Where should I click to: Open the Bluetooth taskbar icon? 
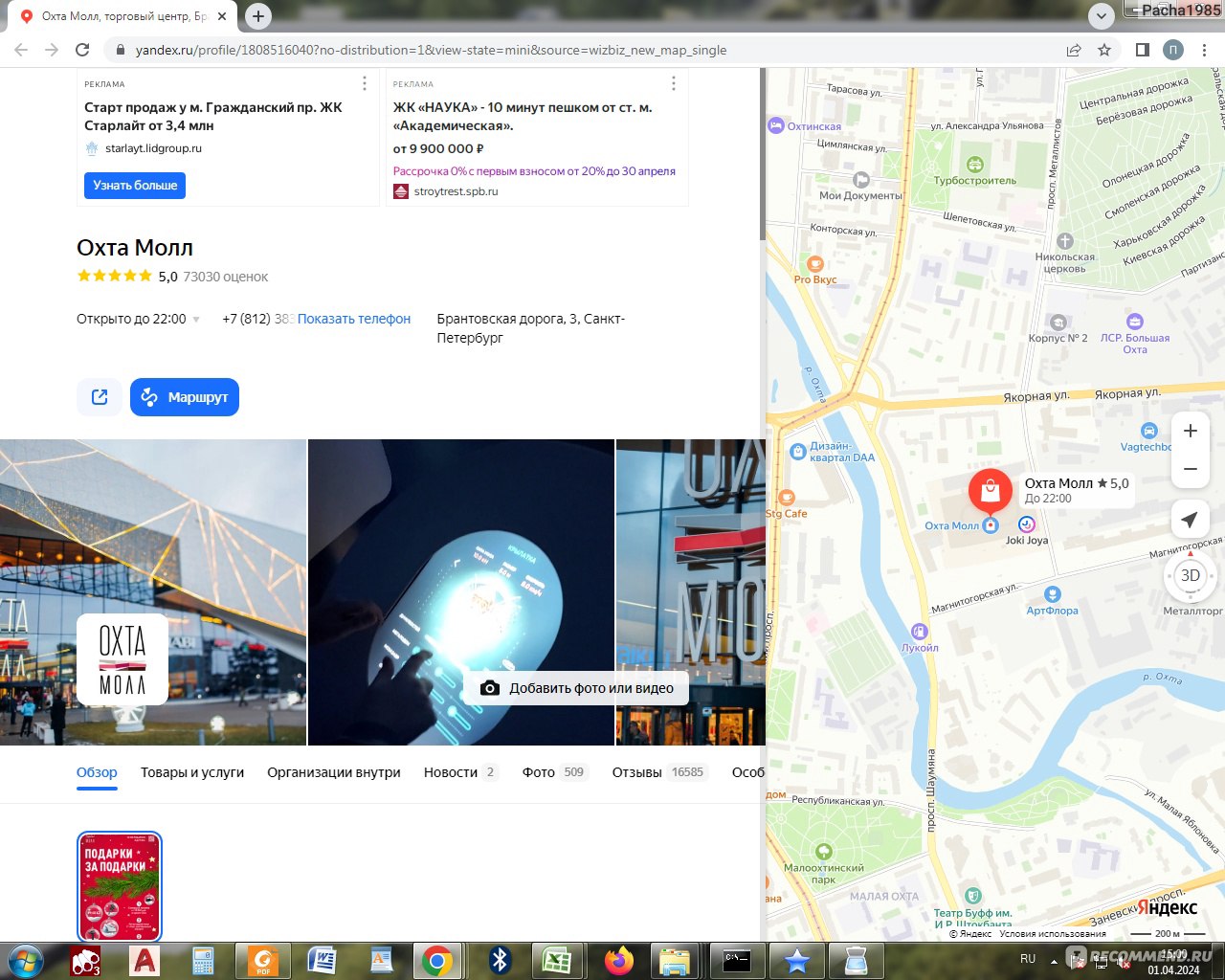500,960
